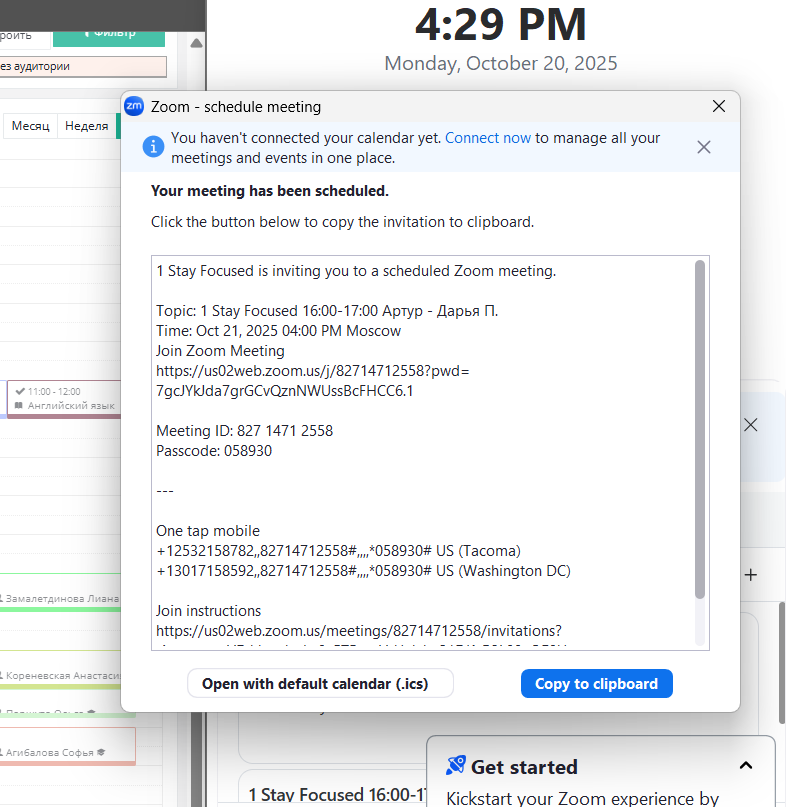Click the Meeting ID 827 1471 2558 line
This screenshot has width=786, height=807.
244,431
